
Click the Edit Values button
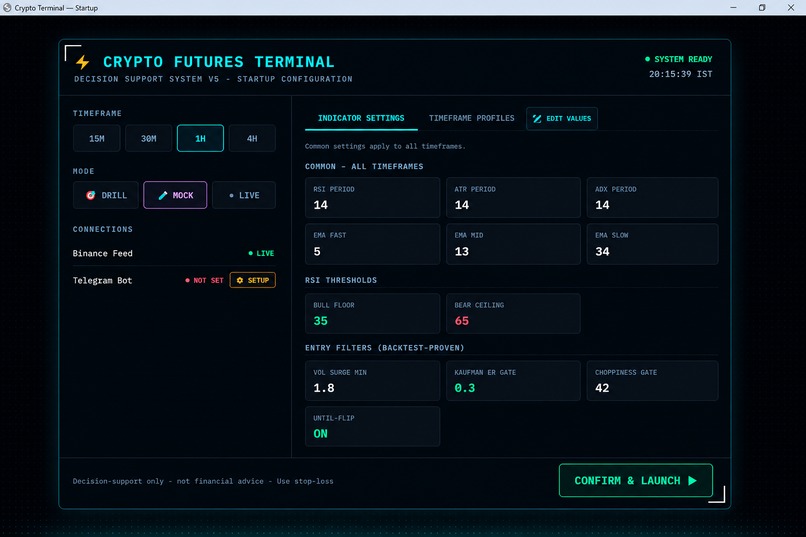tap(562, 119)
